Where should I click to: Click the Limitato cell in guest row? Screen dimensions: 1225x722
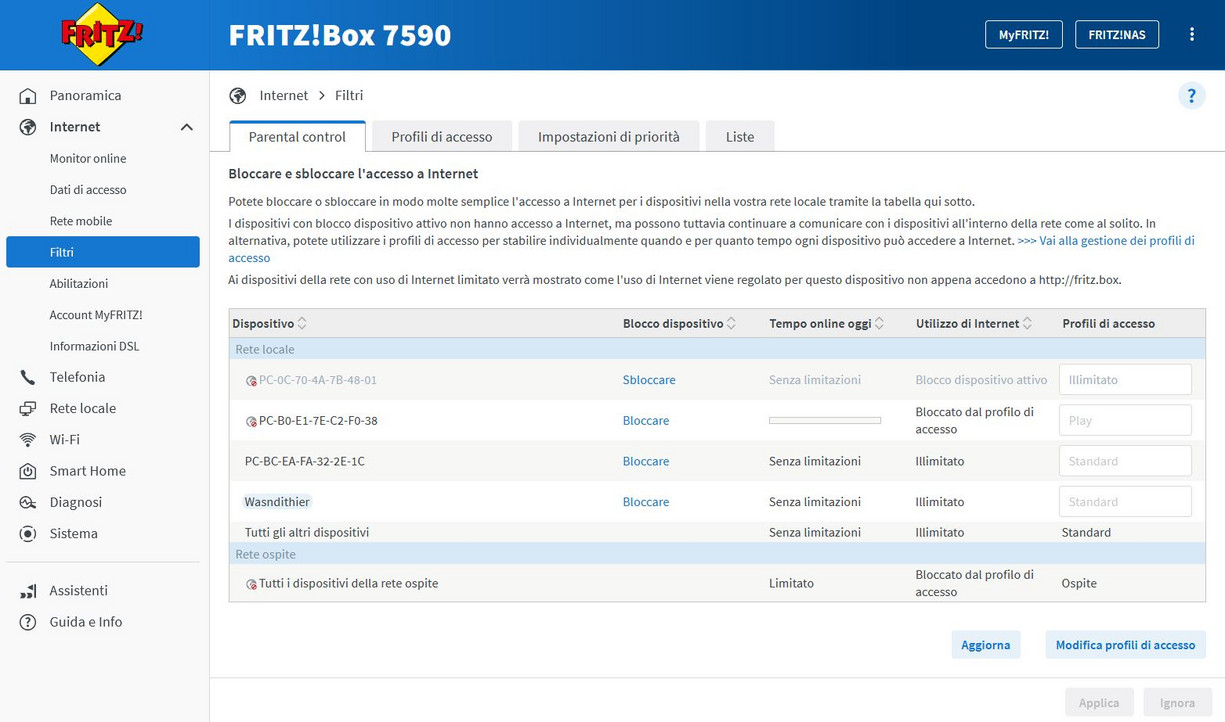pos(791,583)
